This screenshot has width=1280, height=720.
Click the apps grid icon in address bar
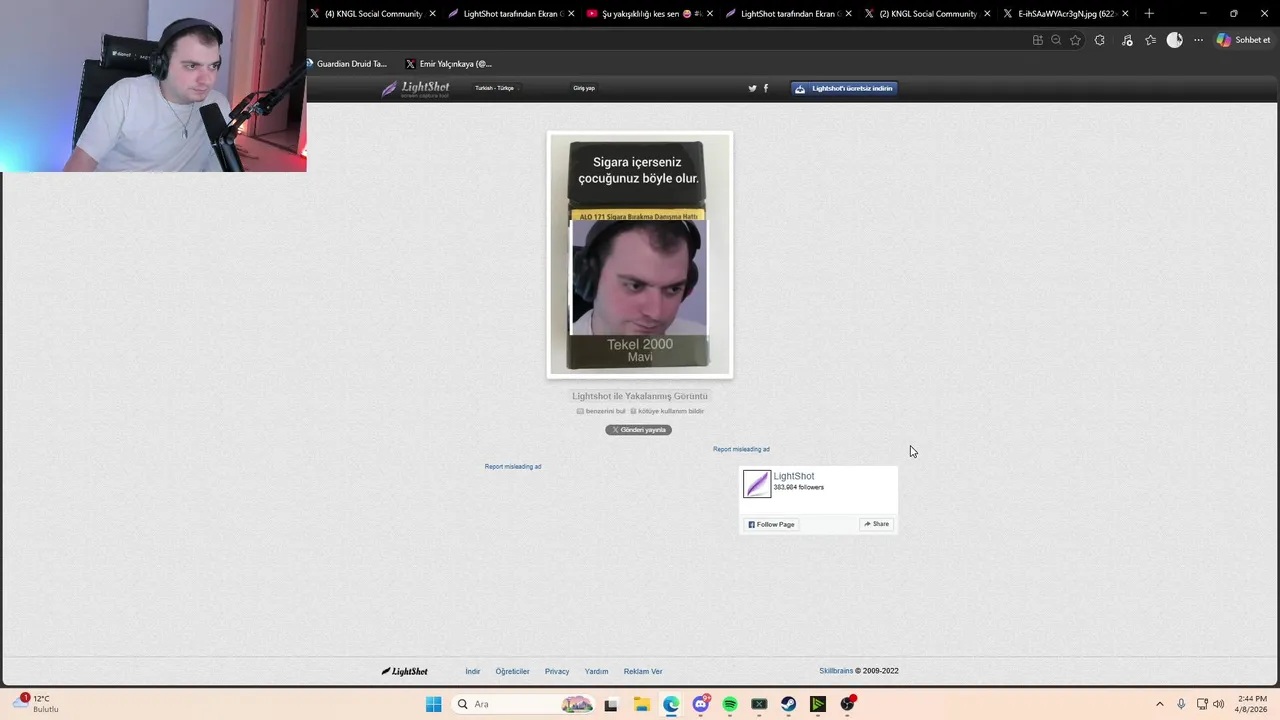1037,40
